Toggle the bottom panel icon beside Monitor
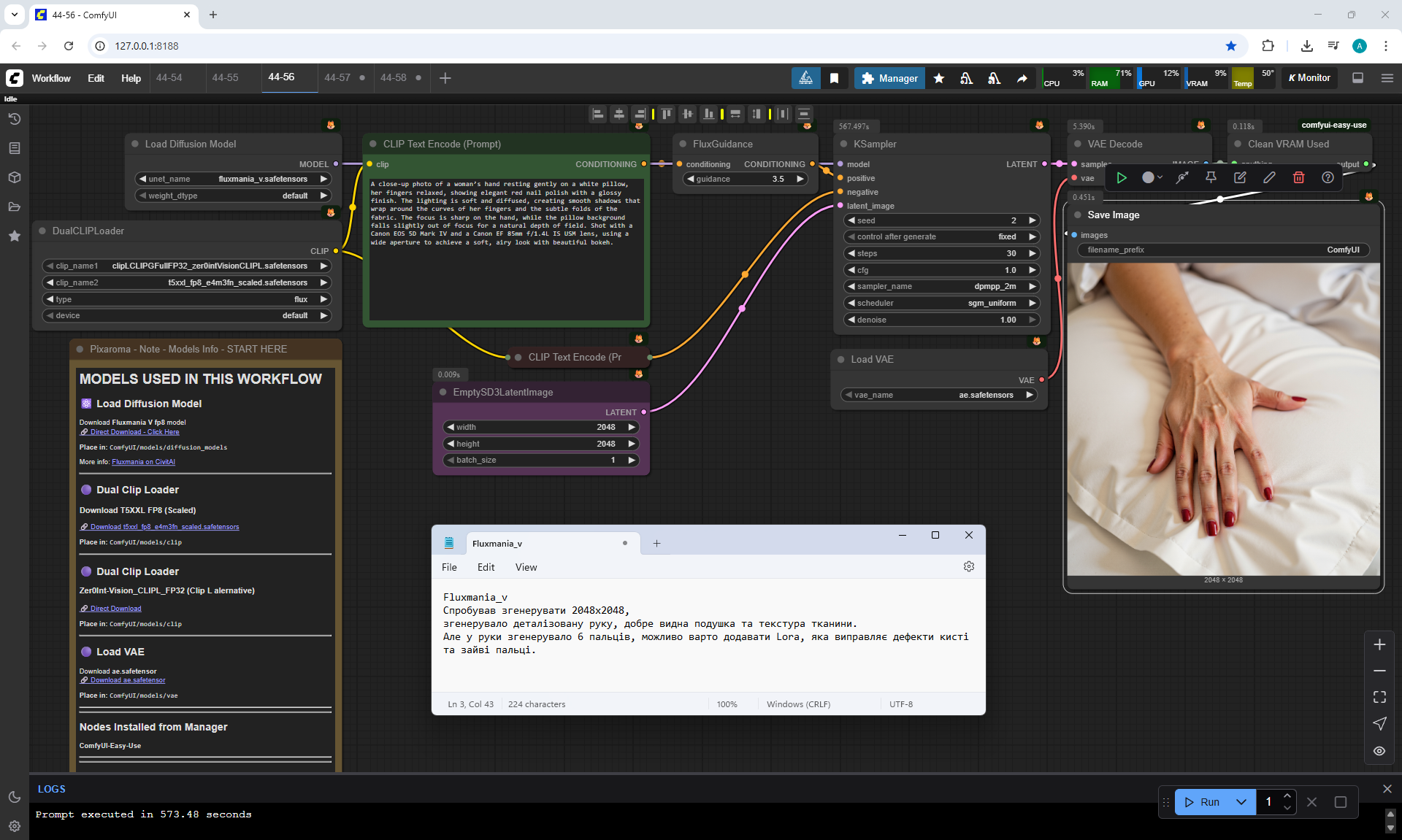This screenshot has height=840, width=1402. pos(1357,78)
